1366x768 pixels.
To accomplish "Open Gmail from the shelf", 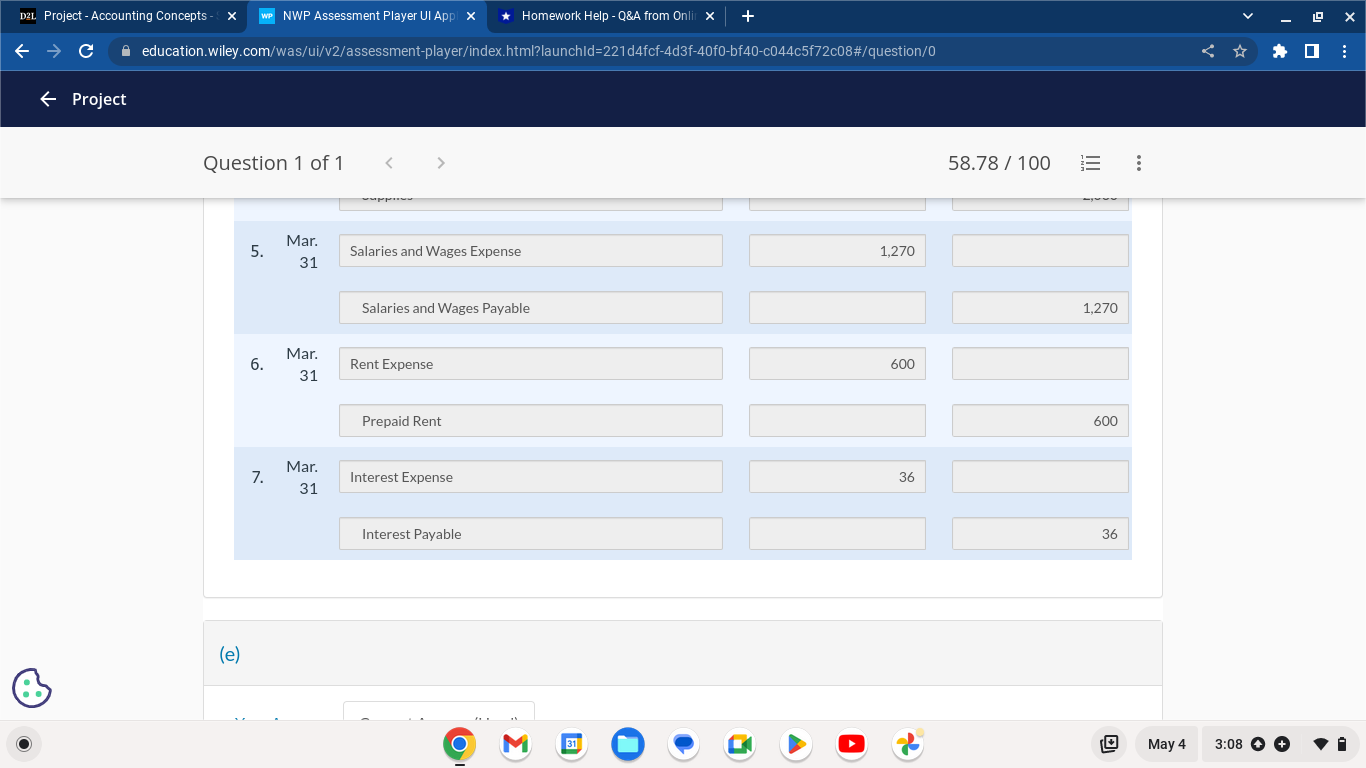I will pyautogui.click(x=514, y=744).
